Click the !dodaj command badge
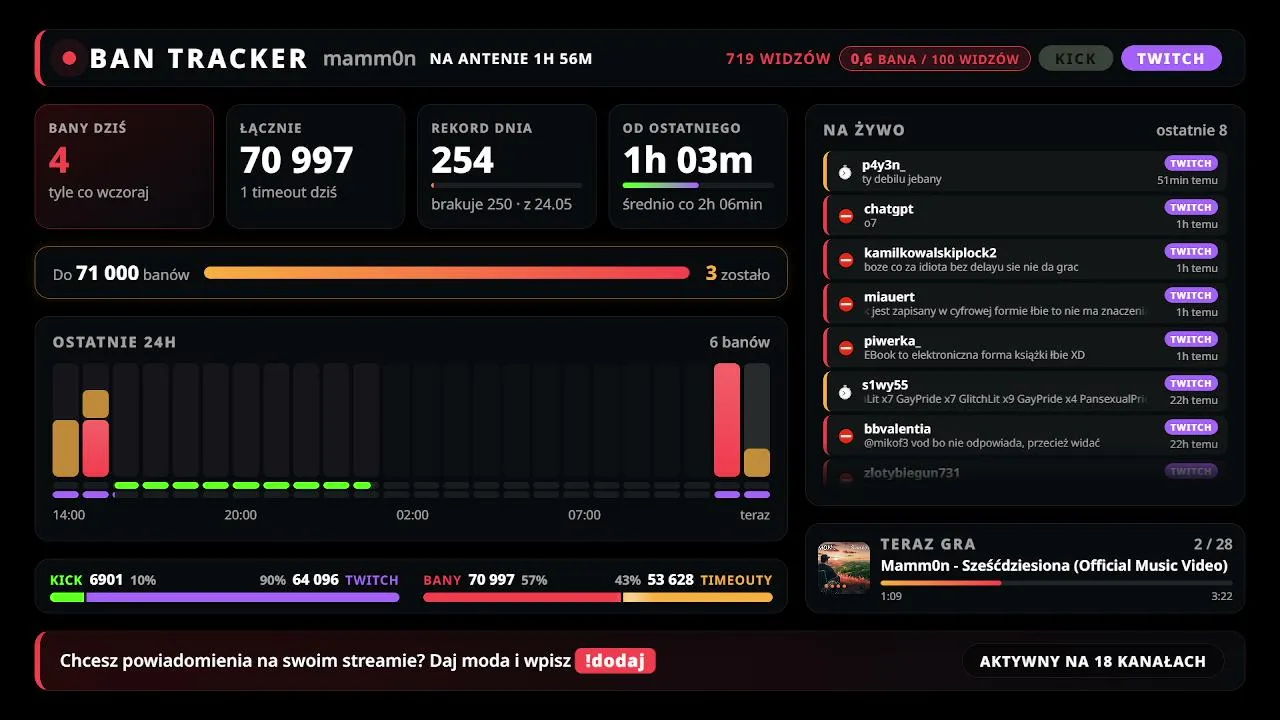Screen dimensions: 1280x720 pos(615,661)
